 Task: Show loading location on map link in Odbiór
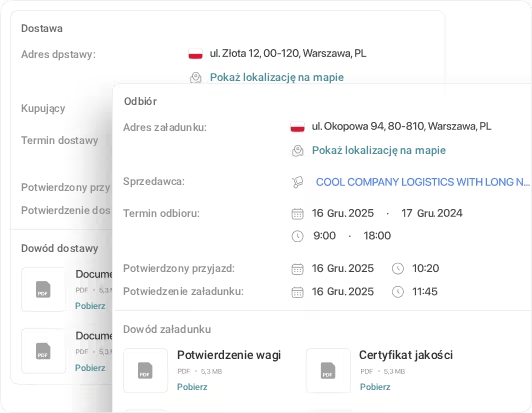(379, 150)
